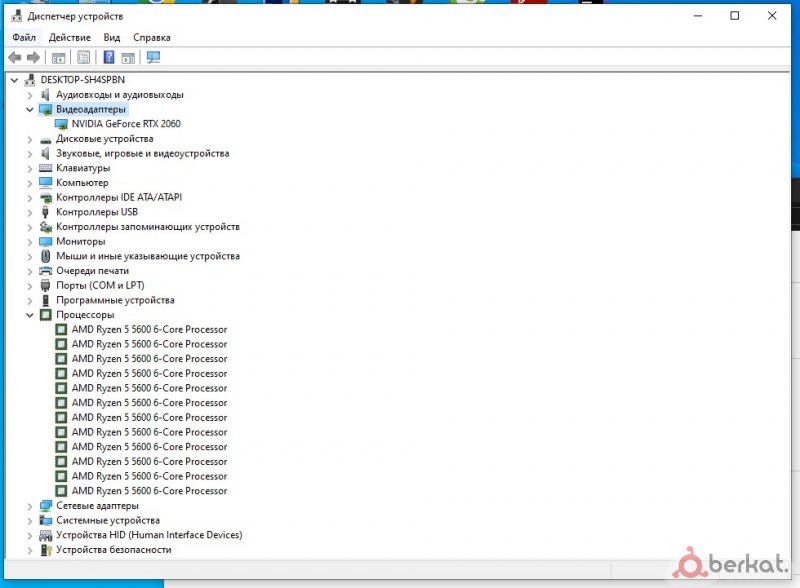Screen dimensions: 800x588
Task: Expand the Контроллеры USB category
Action: coord(30,212)
